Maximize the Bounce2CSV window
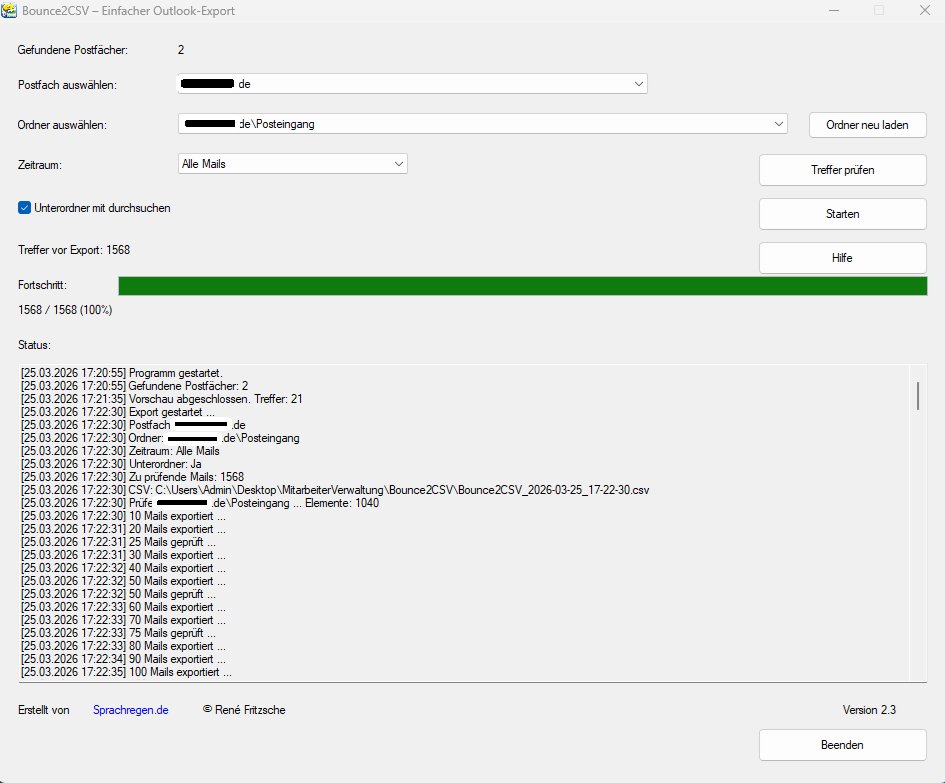This screenshot has width=945, height=783. [x=878, y=10]
